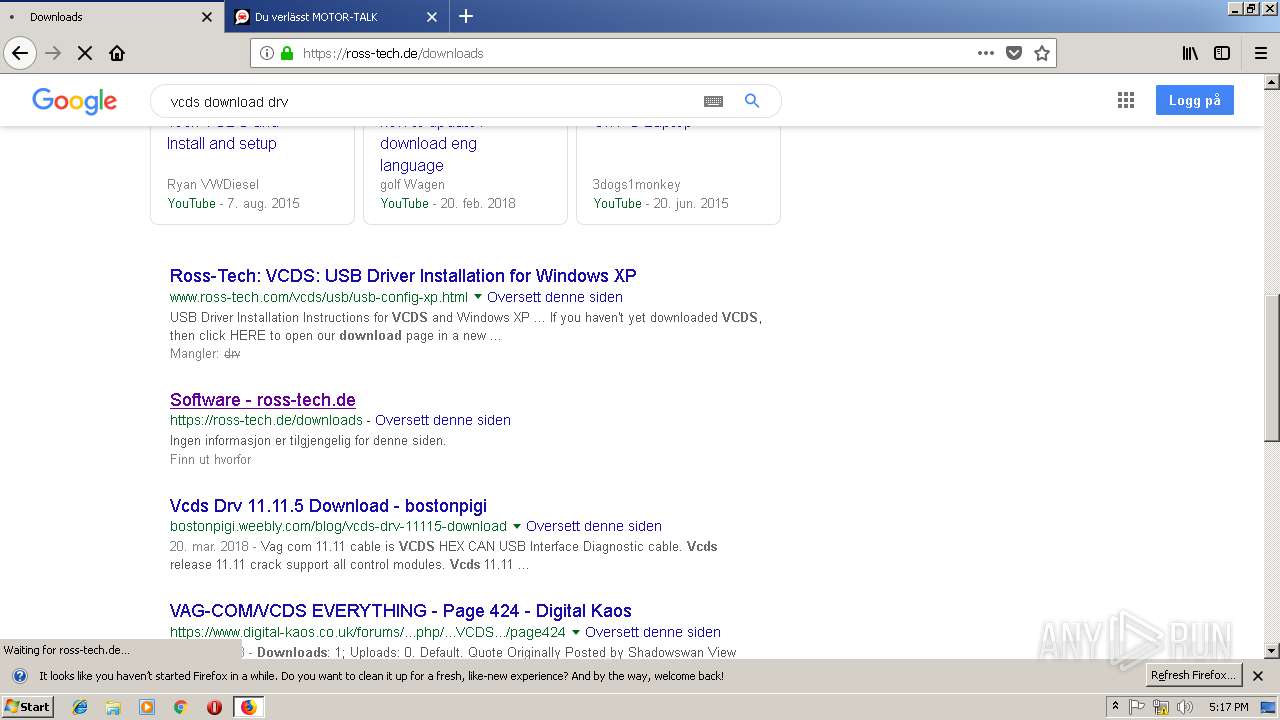Switch to the Du verlässt MOTOR-TALK tab
This screenshot has height=720, width=1280.
point(337,17)
